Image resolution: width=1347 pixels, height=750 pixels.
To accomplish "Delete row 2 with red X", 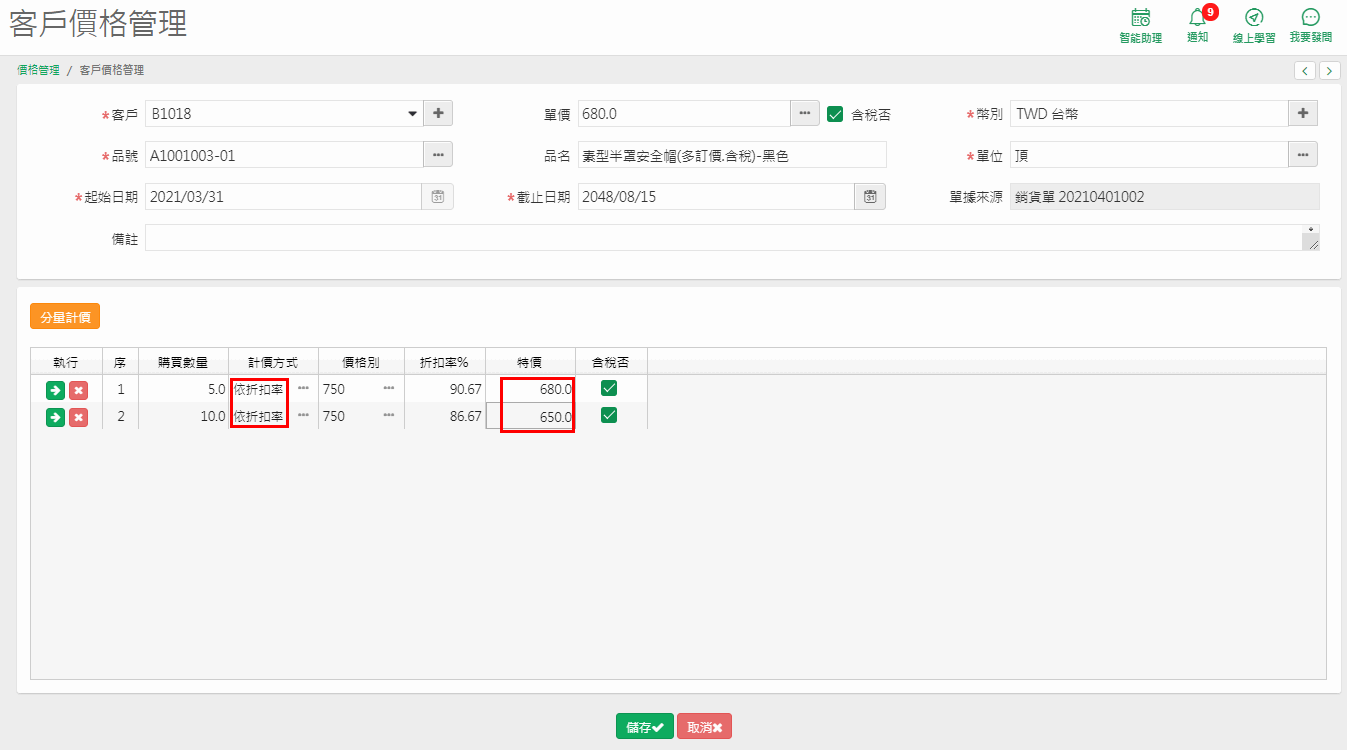I will pos(79,417).
